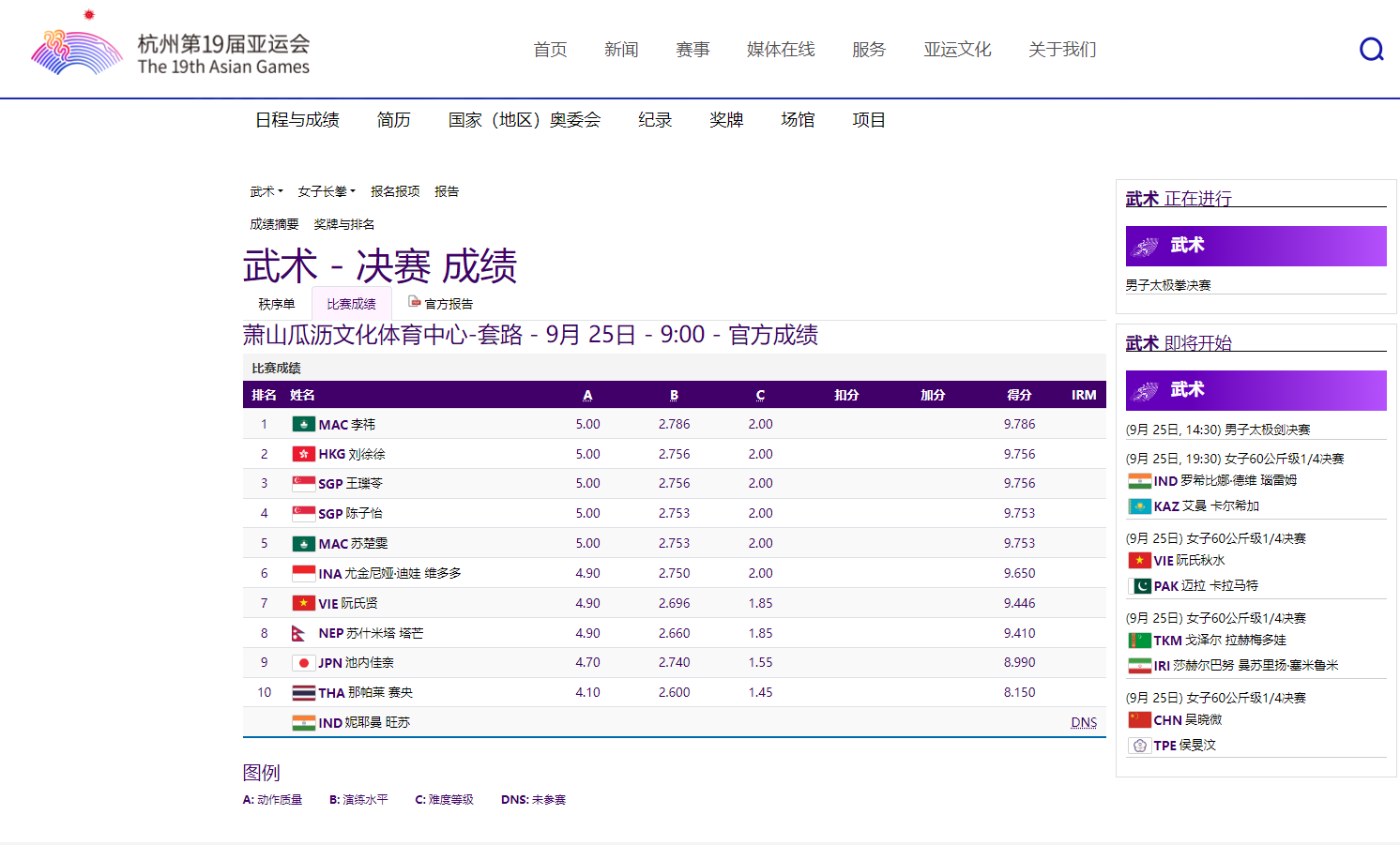
Task: Click the DNS abbreviation in last row
Action: tap(1084, 722)
